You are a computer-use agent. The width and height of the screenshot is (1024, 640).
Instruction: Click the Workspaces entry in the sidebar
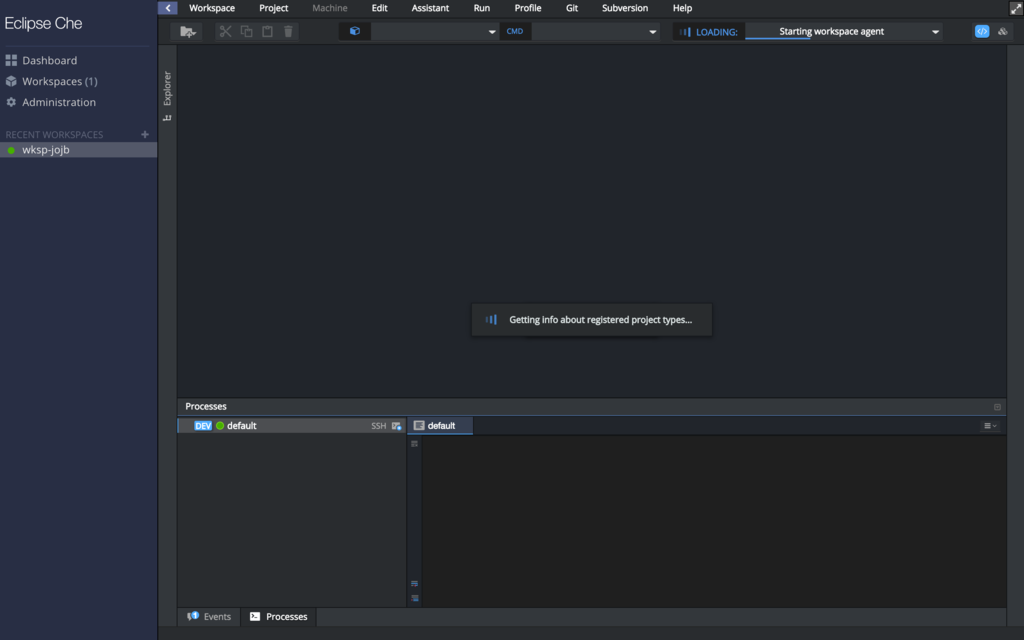[x=55, y=81]
